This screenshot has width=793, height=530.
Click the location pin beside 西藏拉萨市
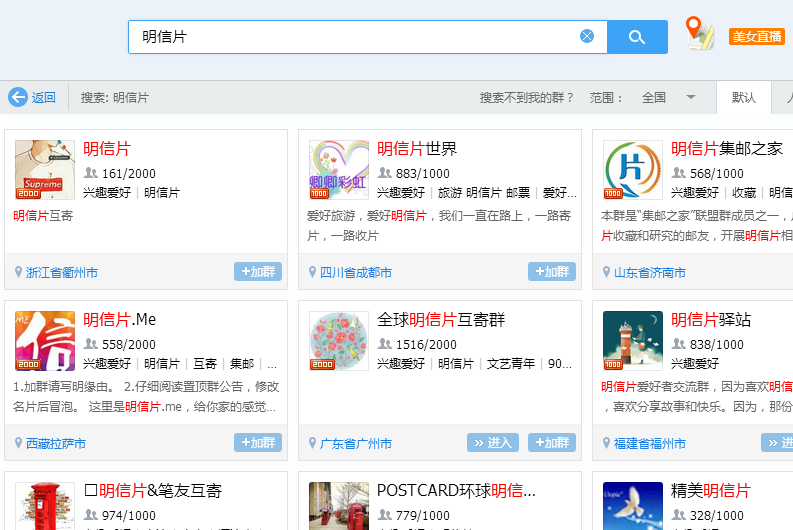[x=18, y=443]
